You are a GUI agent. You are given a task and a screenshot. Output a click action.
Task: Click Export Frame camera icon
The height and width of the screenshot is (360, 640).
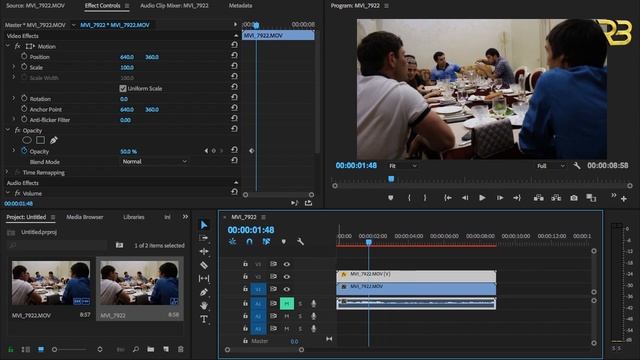[574, 198]
